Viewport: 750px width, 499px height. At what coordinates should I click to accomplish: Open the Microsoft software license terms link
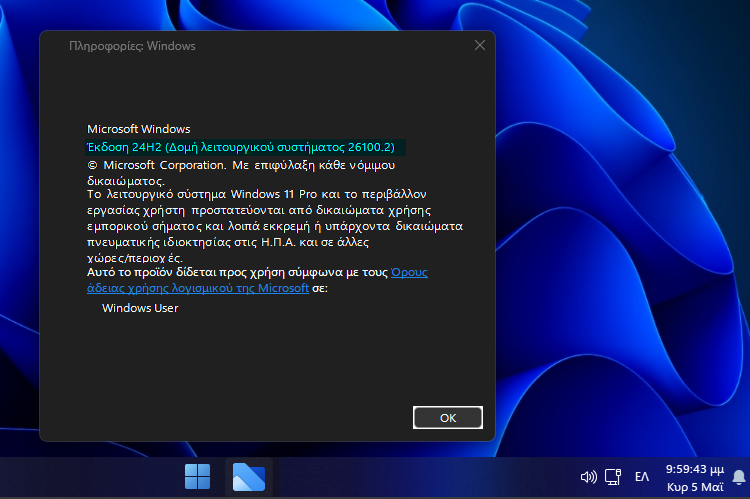(x=198, y=288)
